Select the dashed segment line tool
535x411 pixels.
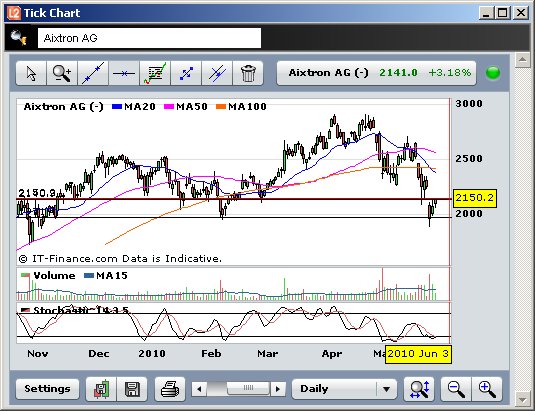[186, 73]
